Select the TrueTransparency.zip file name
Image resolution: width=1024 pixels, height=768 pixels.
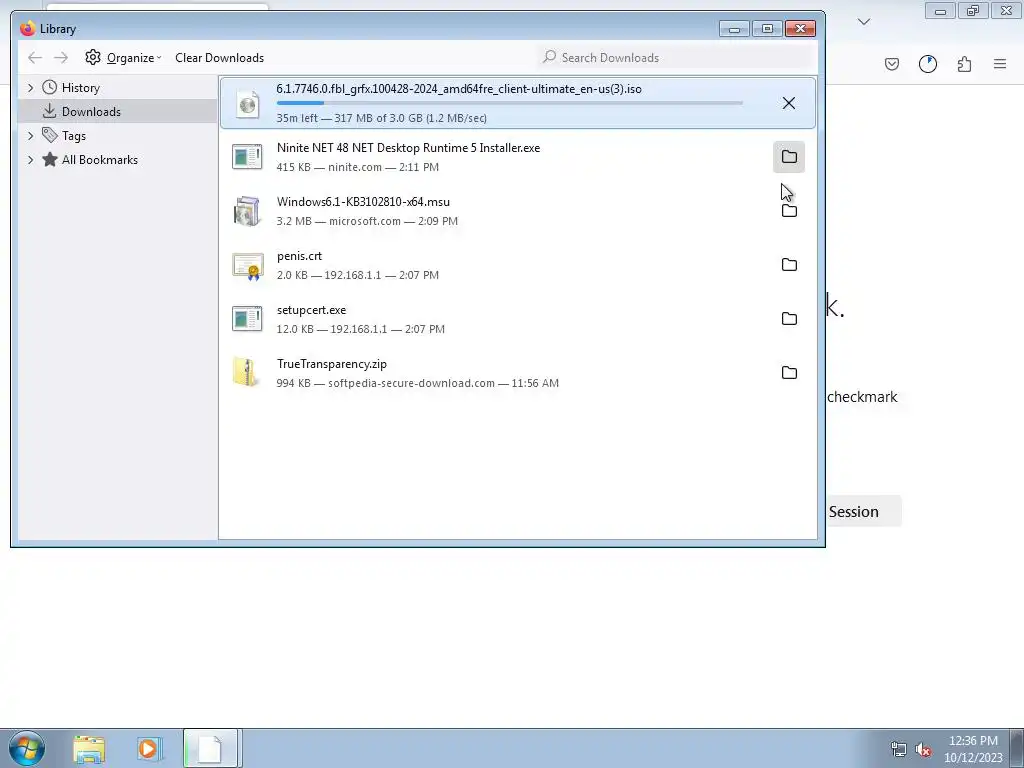click(x=332, y=364)
